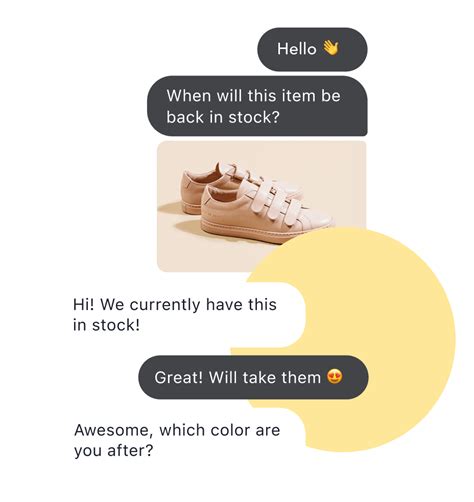Viewport: 474px width, 502px height.
Task: Click the word 'Awesome' in the last reply
Action: 112,430
